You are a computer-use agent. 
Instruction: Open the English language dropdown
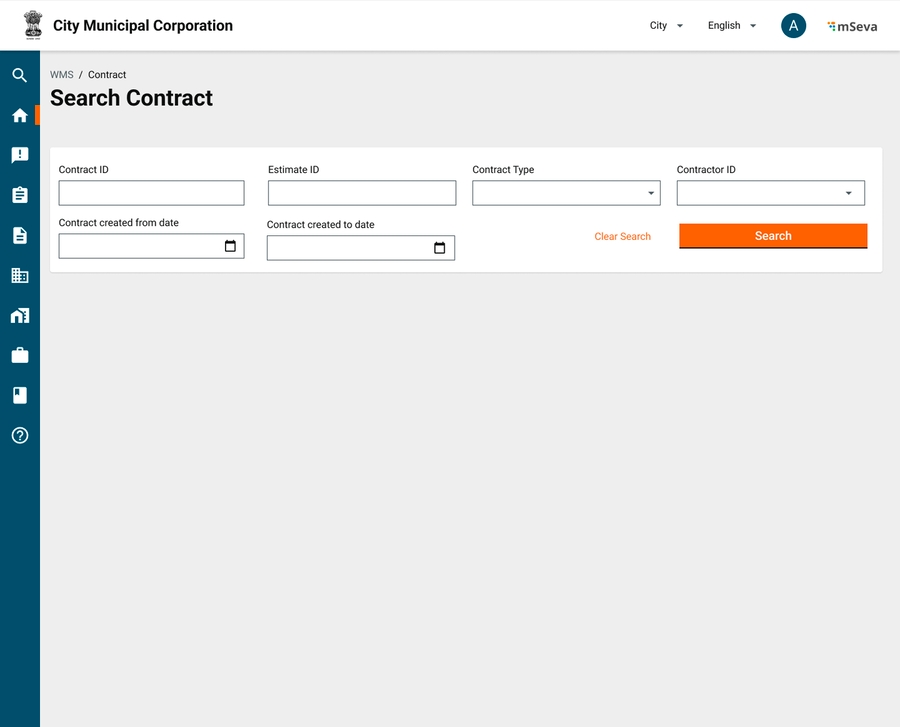[731, 26]
